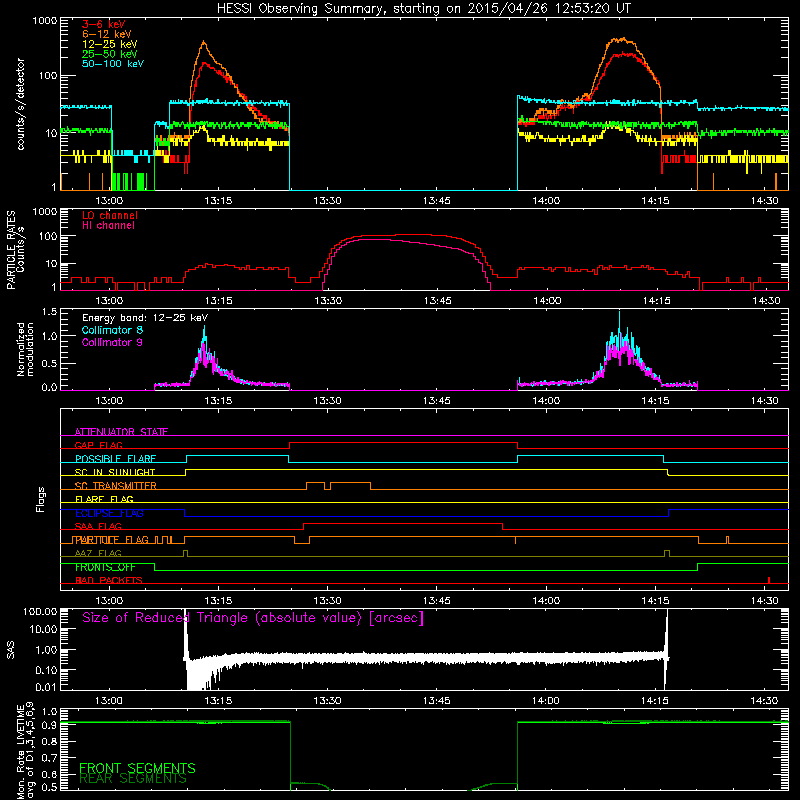The image size is (800, 800).
Task: Click the SAA FLAG label
Action: click(98, 527)
